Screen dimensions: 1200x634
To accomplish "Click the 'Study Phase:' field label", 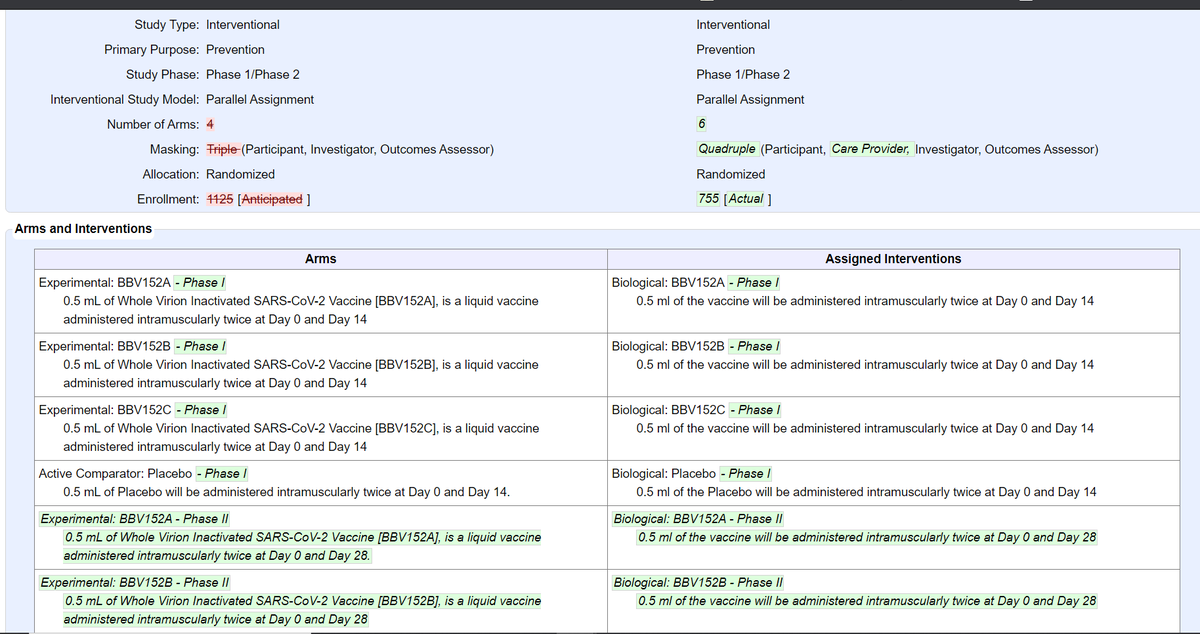I will coord(163,75).
